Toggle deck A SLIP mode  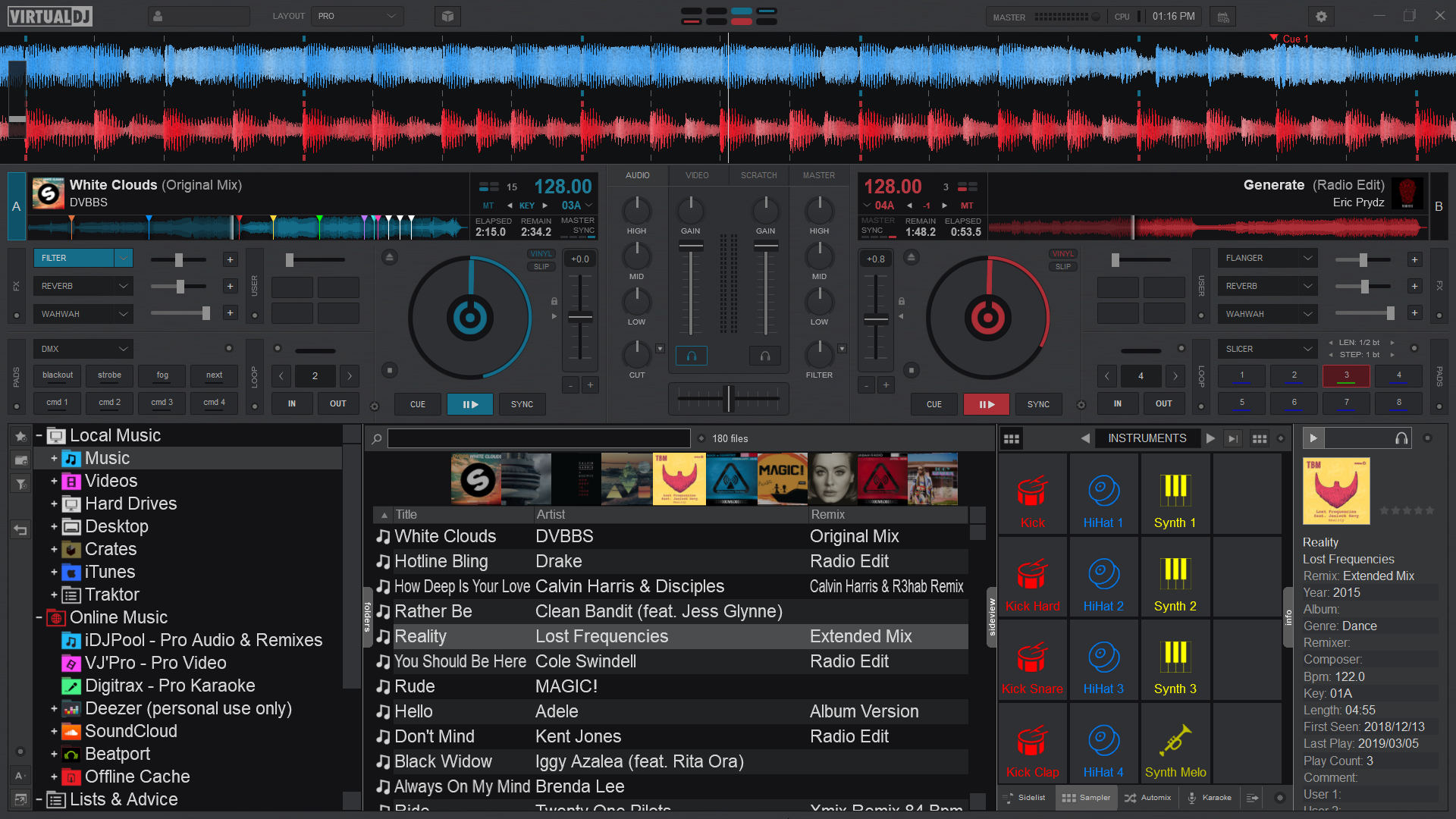pyautogui.click(x=541, y=266)
